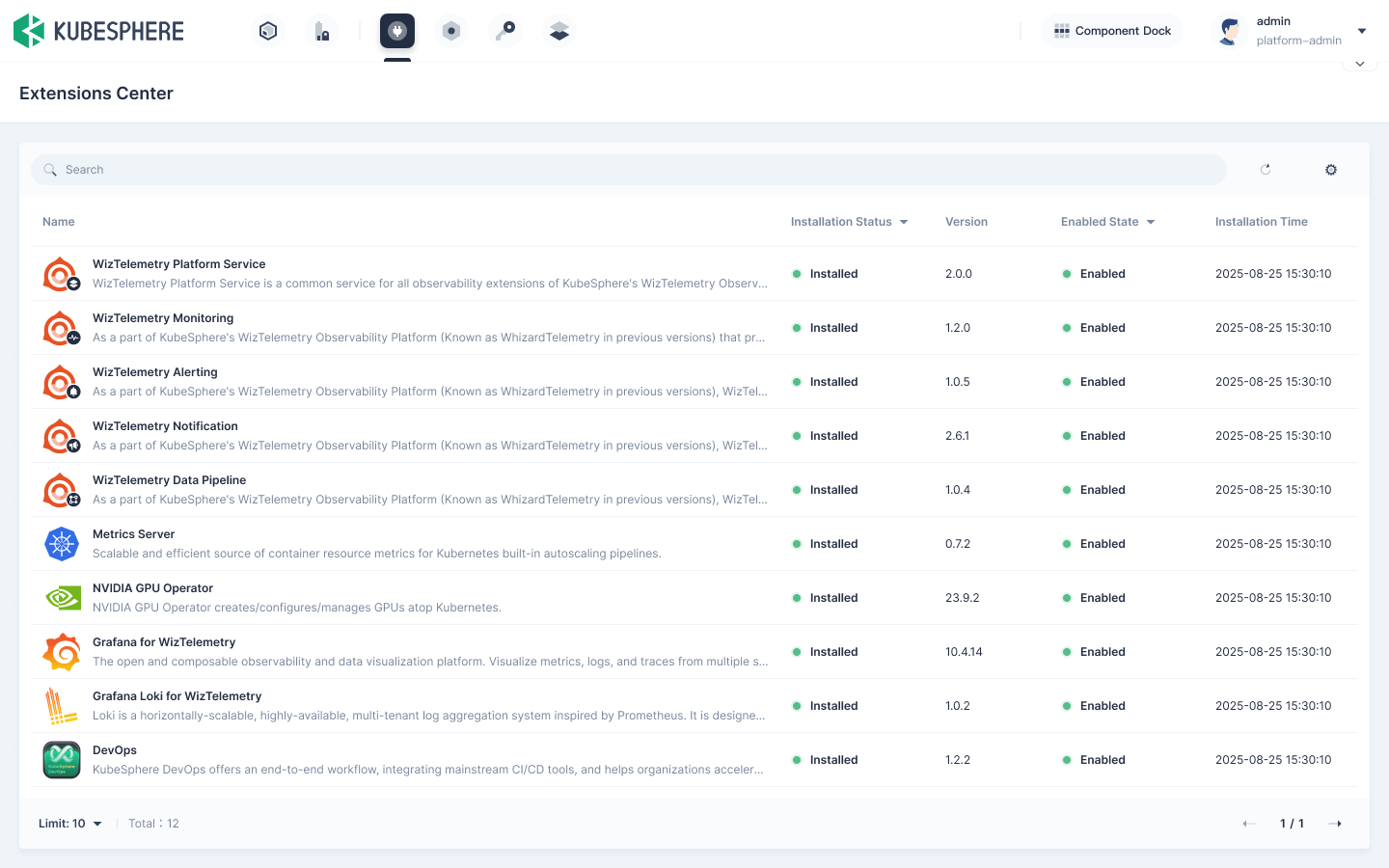Open the stacked layers icon in navigation
Screen dimensions: 1389x868
559,31
